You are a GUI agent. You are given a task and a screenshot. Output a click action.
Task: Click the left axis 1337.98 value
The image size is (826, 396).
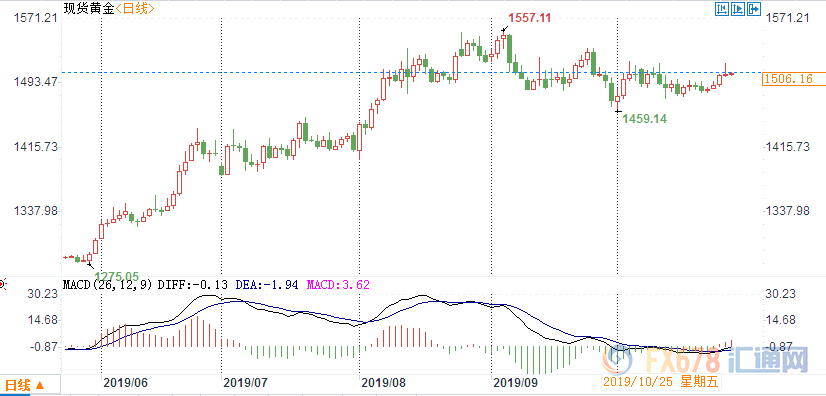coord(35,211)
